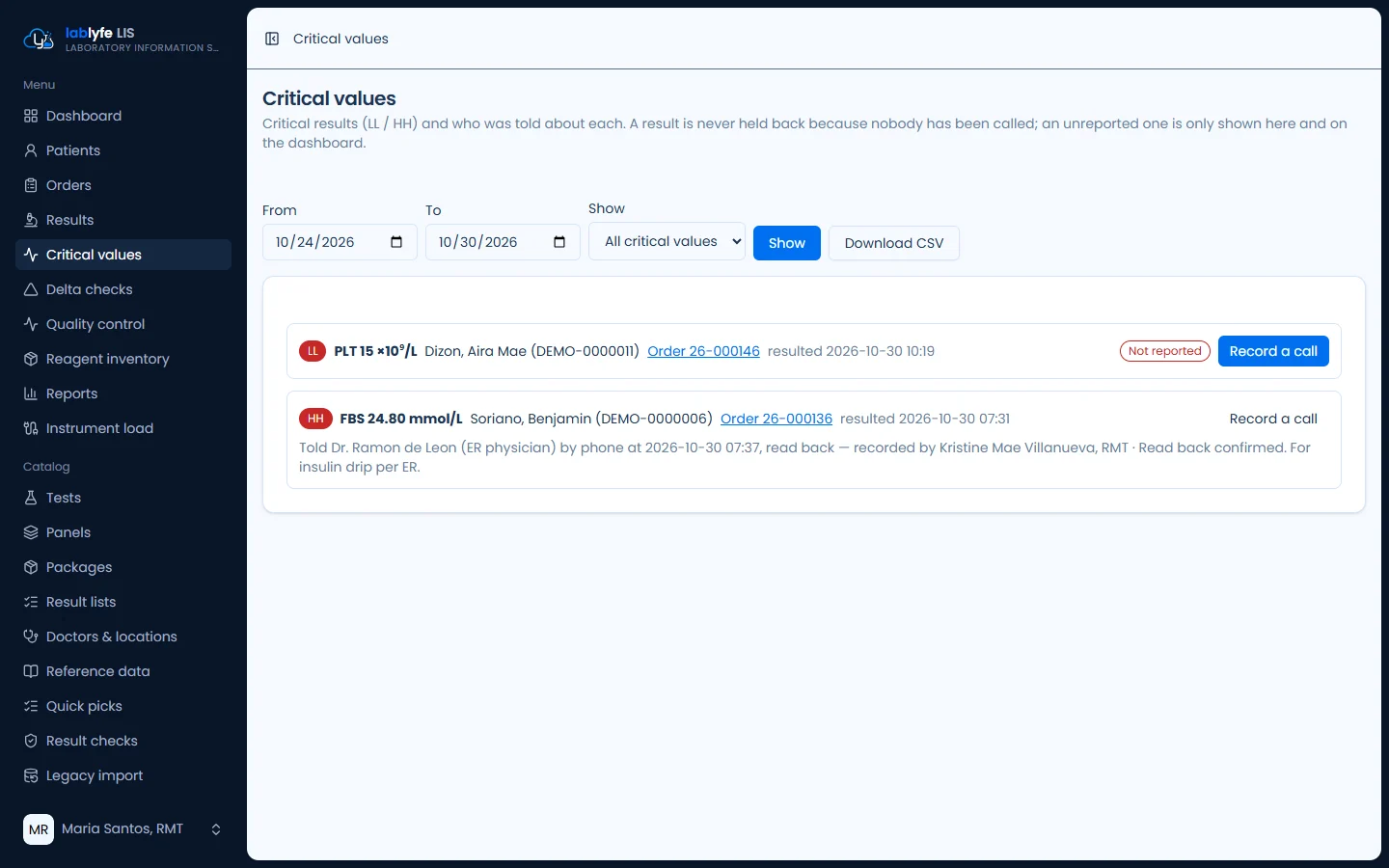The image size is (1389, 868).
Task: Click the Reference data book icon
Action: click(31, 671)
